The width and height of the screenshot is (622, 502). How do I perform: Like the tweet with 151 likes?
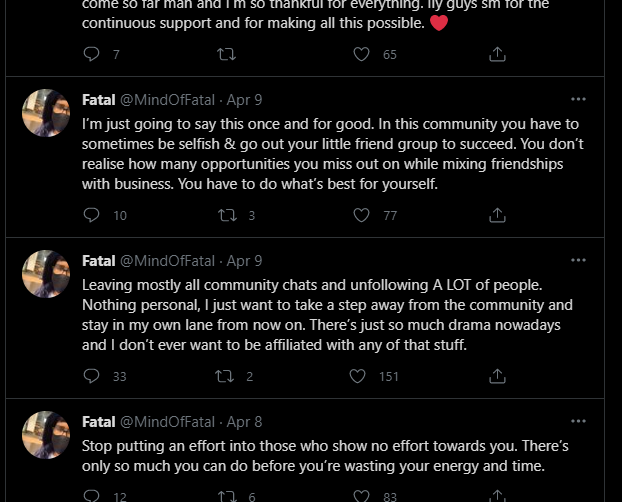[358, 376]
